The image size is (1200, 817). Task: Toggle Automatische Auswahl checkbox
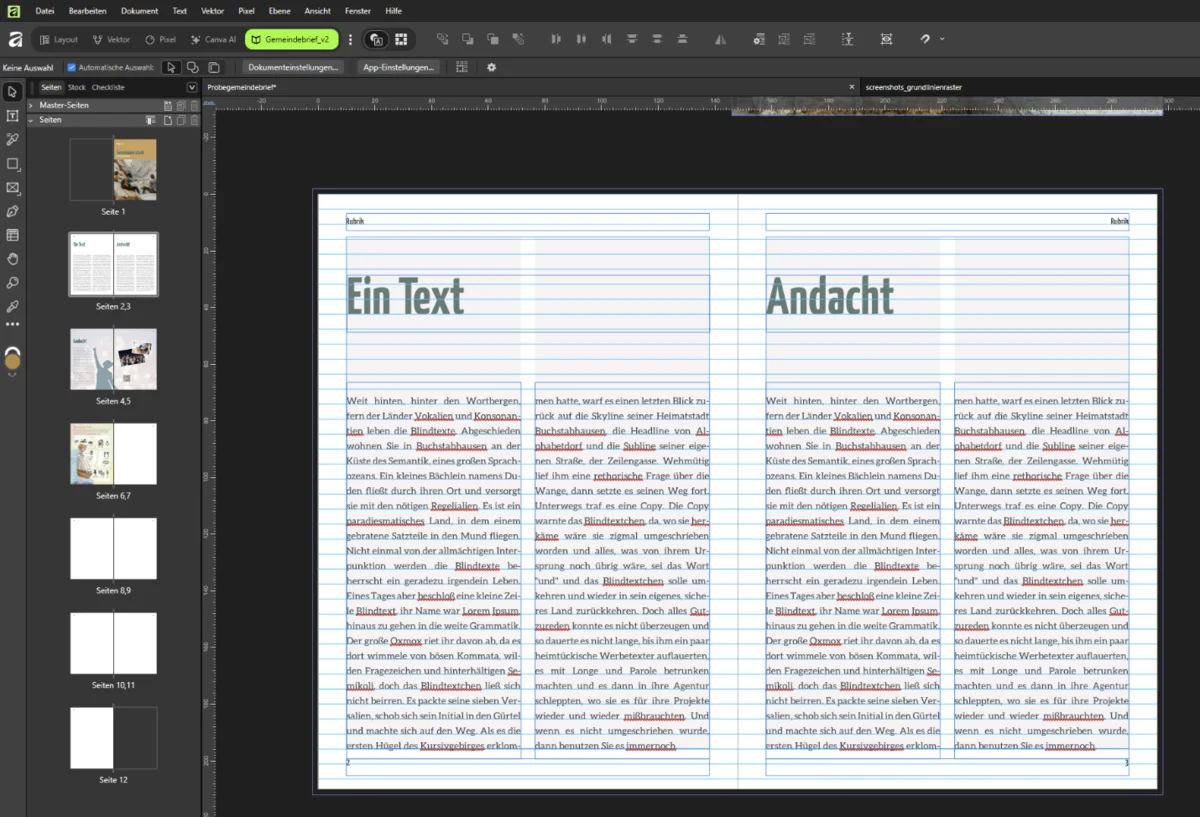(x=71, y=68)
